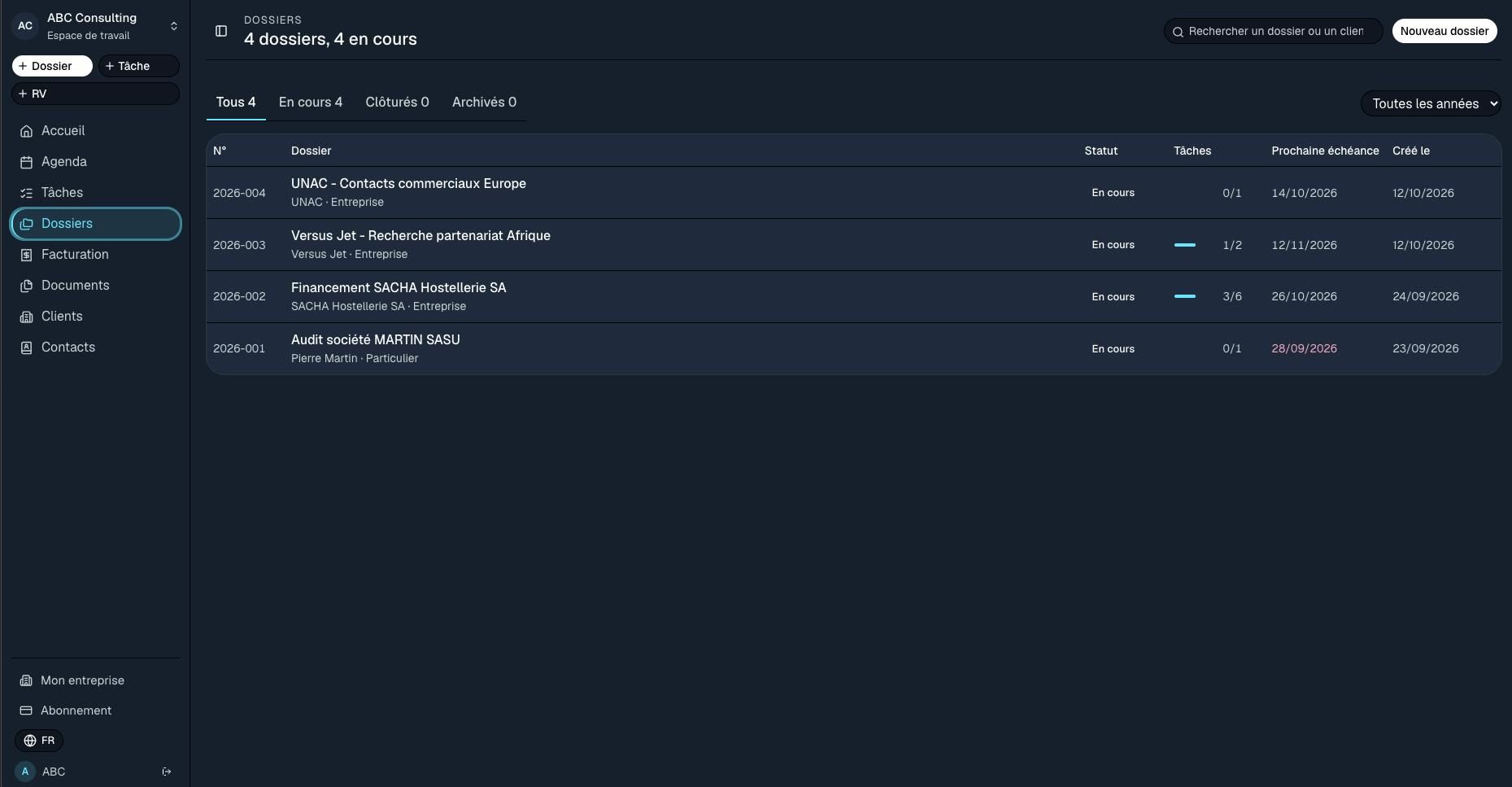Image resolution: width=1512 pixels, height=787 pixels.
Task: Click the 3/6 task count
Action: [1232, 296]
